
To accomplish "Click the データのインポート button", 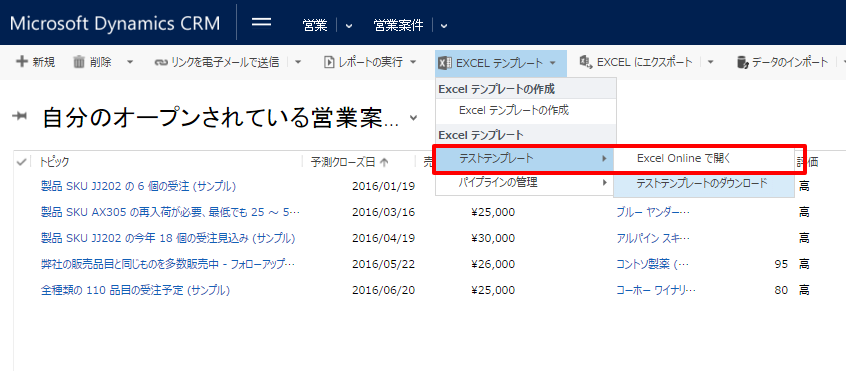I will [x=782, y=63].
